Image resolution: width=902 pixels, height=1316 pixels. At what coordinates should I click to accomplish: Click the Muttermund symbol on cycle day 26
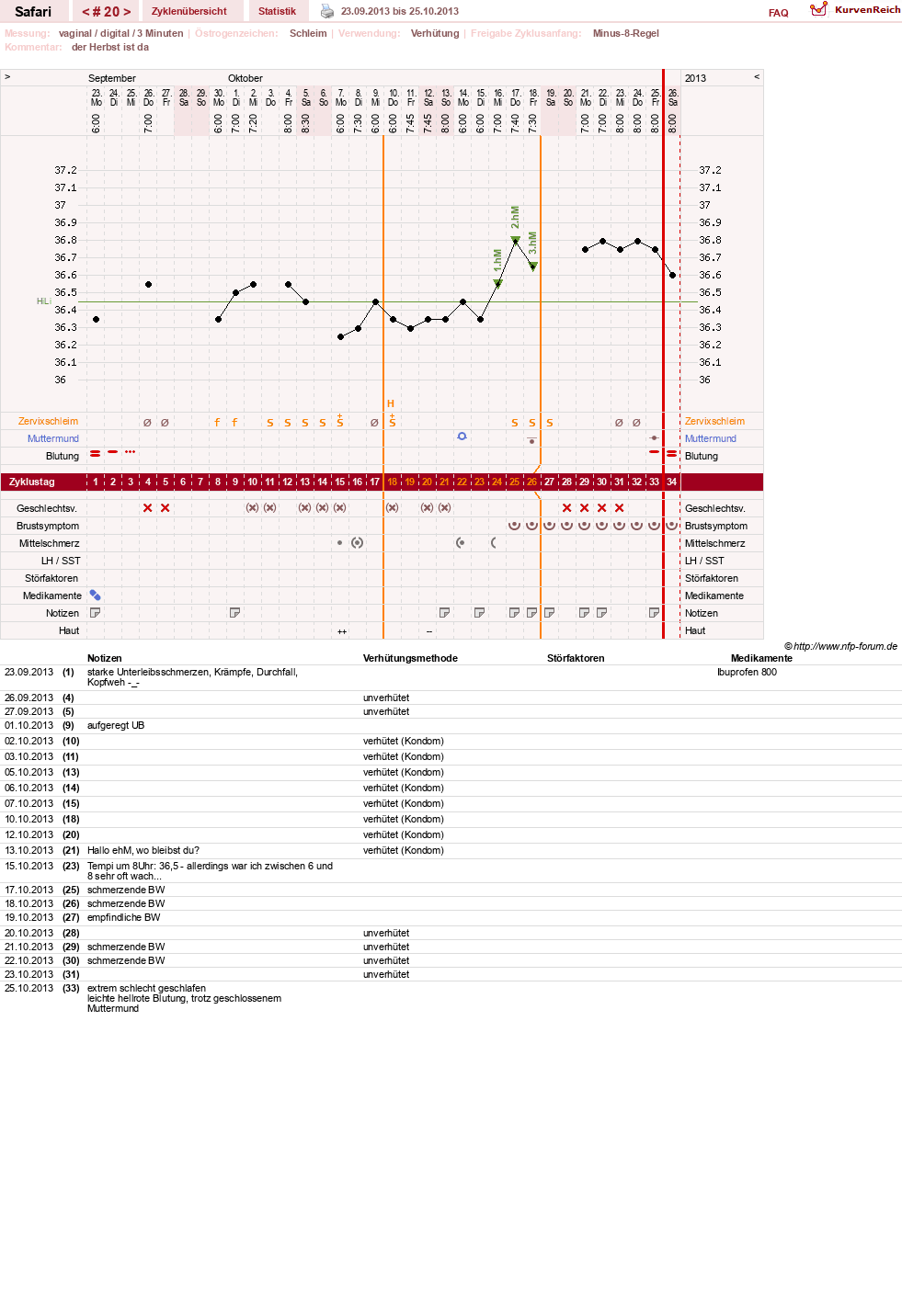tap(531, 441)
